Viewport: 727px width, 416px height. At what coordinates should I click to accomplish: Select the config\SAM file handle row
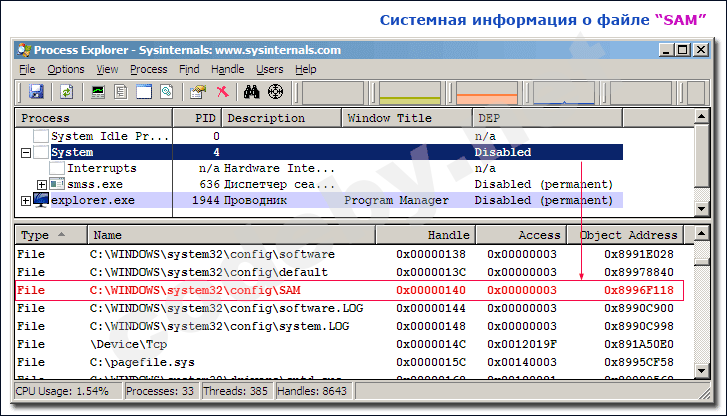coord(350,290)
